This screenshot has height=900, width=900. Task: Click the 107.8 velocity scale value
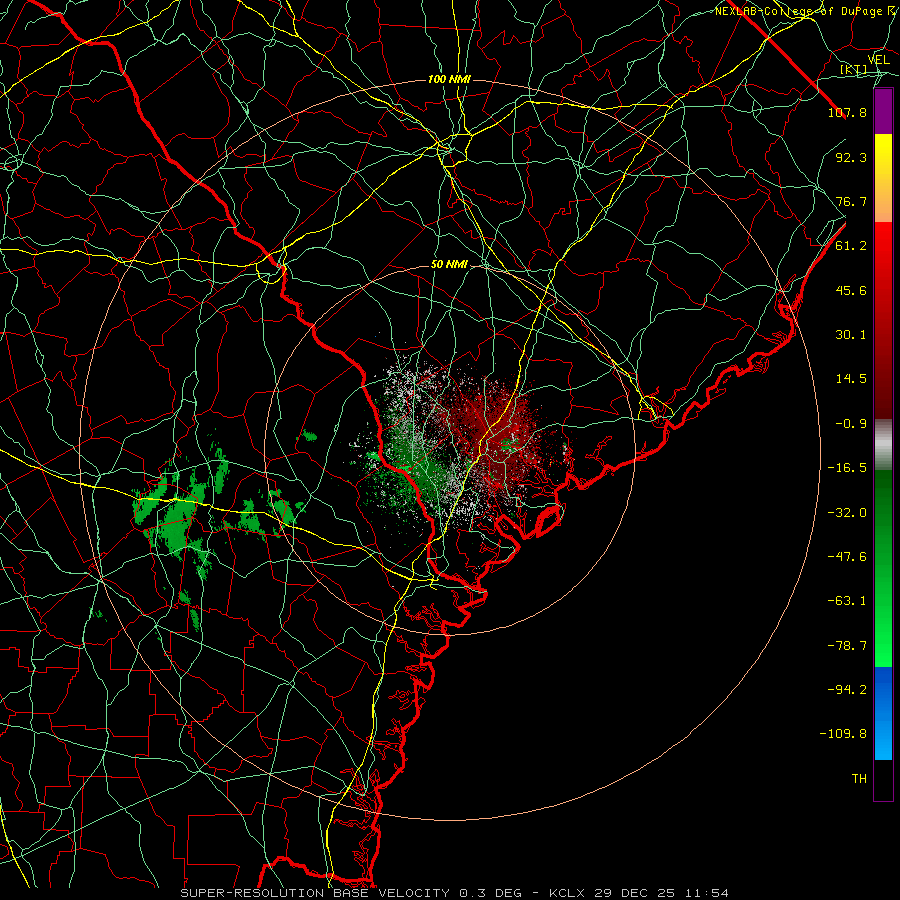point(847,112)
